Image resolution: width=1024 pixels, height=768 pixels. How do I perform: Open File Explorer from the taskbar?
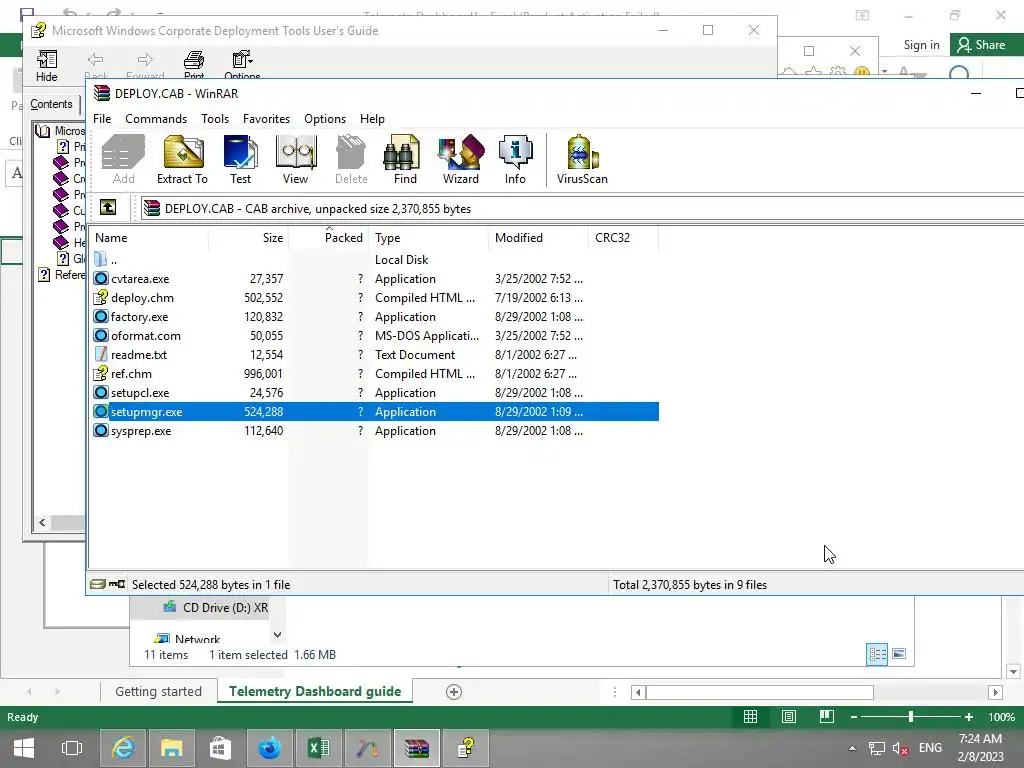[x=171, y=748]
